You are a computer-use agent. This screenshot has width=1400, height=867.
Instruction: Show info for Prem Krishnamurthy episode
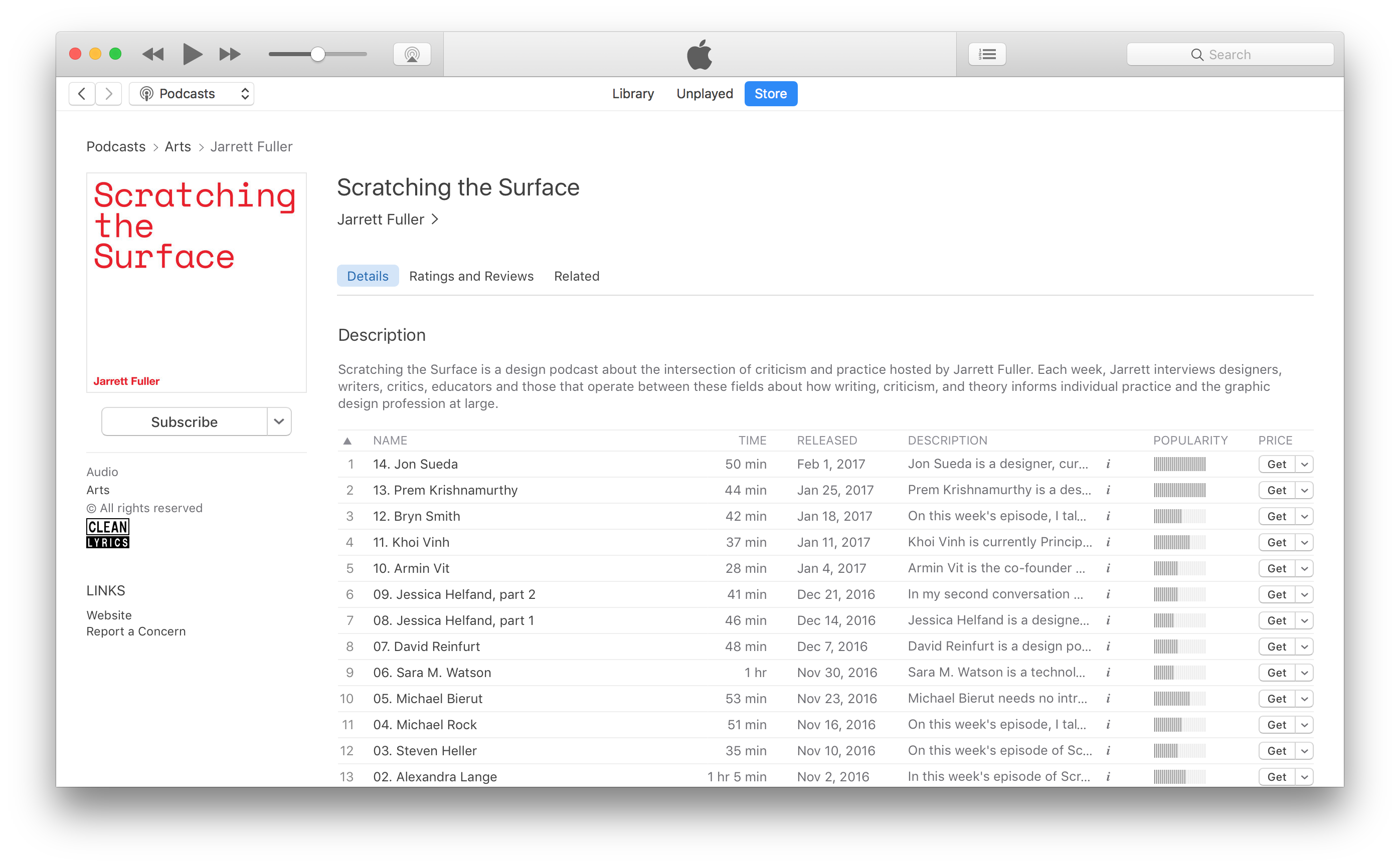[1109, 490]
